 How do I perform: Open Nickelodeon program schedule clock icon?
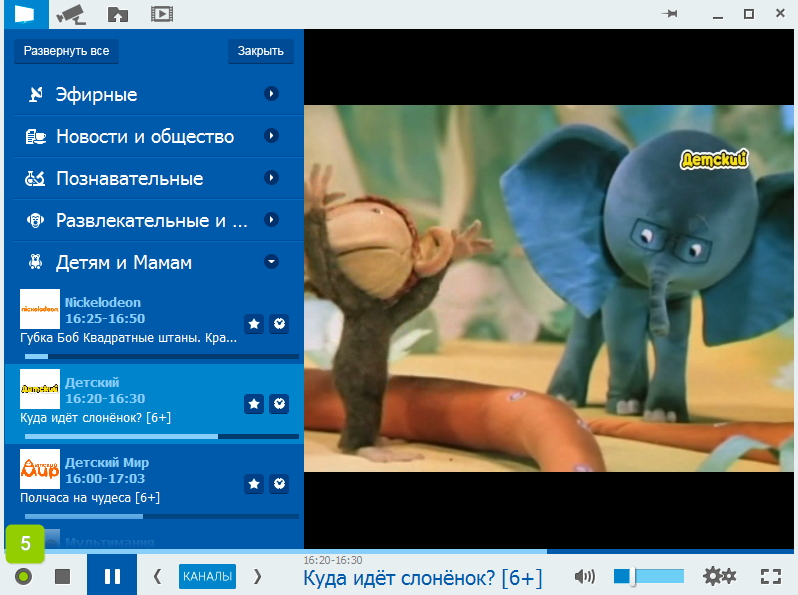279,324
